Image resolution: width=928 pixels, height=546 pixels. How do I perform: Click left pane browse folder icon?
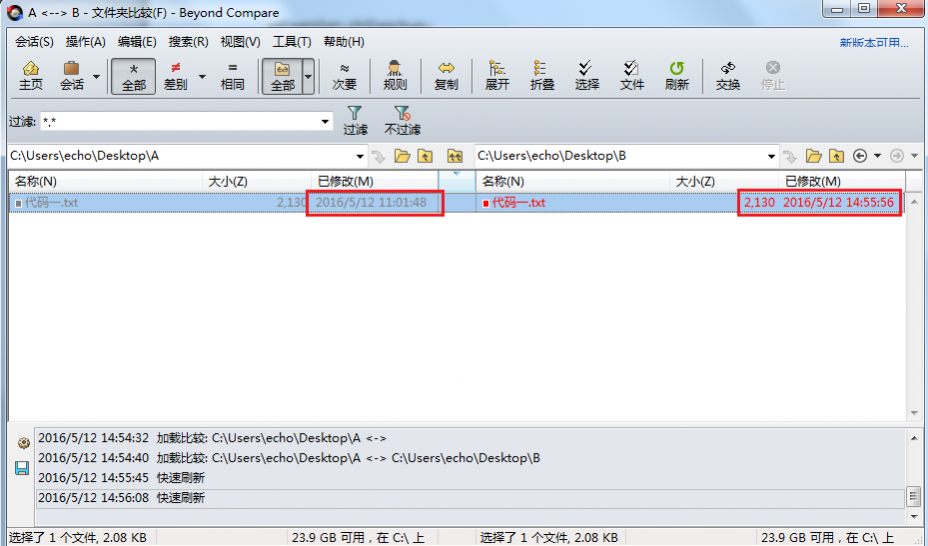(x=402, y=156)
